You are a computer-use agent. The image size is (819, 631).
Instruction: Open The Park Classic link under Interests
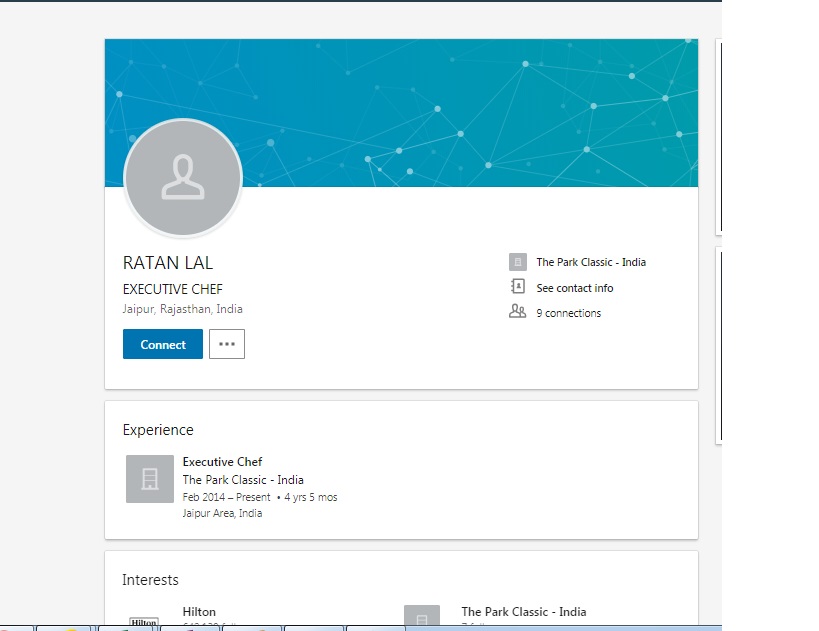[x=523, y=612]
